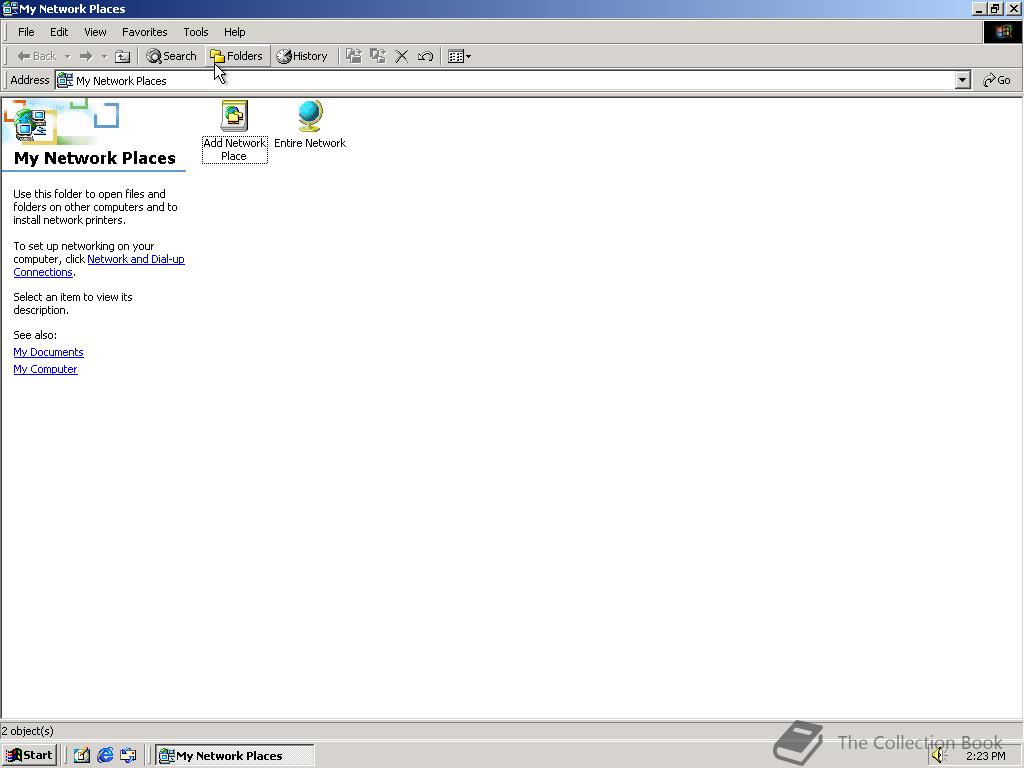Click the Show Desktop quick launch icon
Viewport: 1024px width, 768px height.
coord(82,756)
